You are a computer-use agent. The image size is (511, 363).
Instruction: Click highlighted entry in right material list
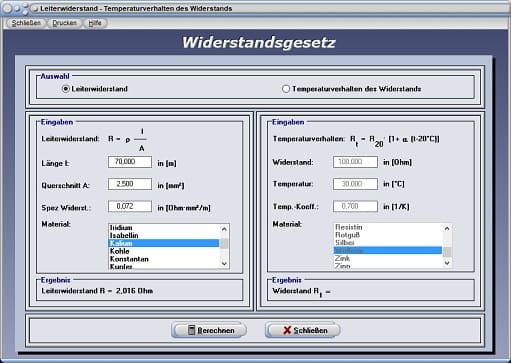pos(388,250)
